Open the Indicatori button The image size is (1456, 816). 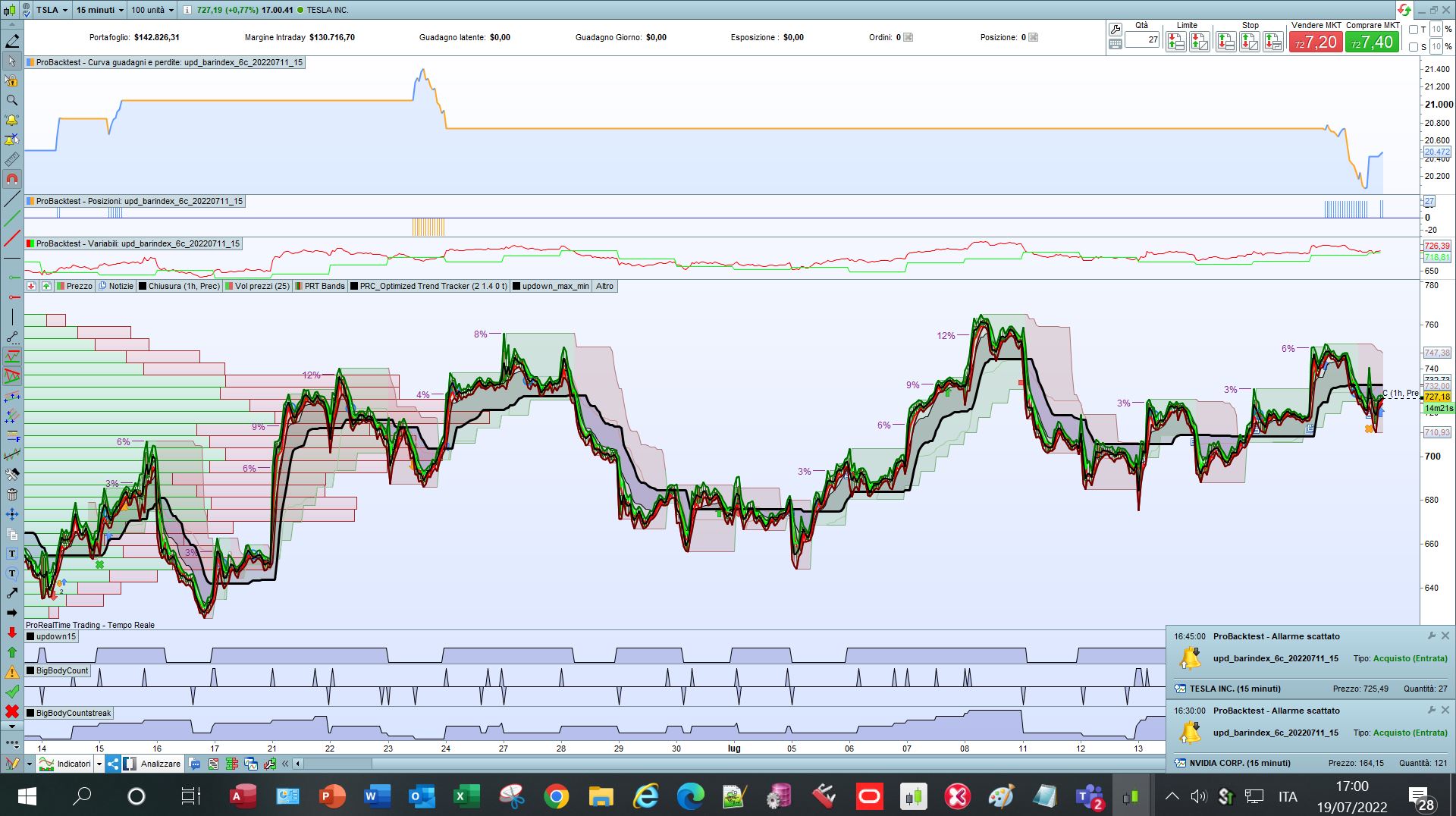(x=65, y=764)
